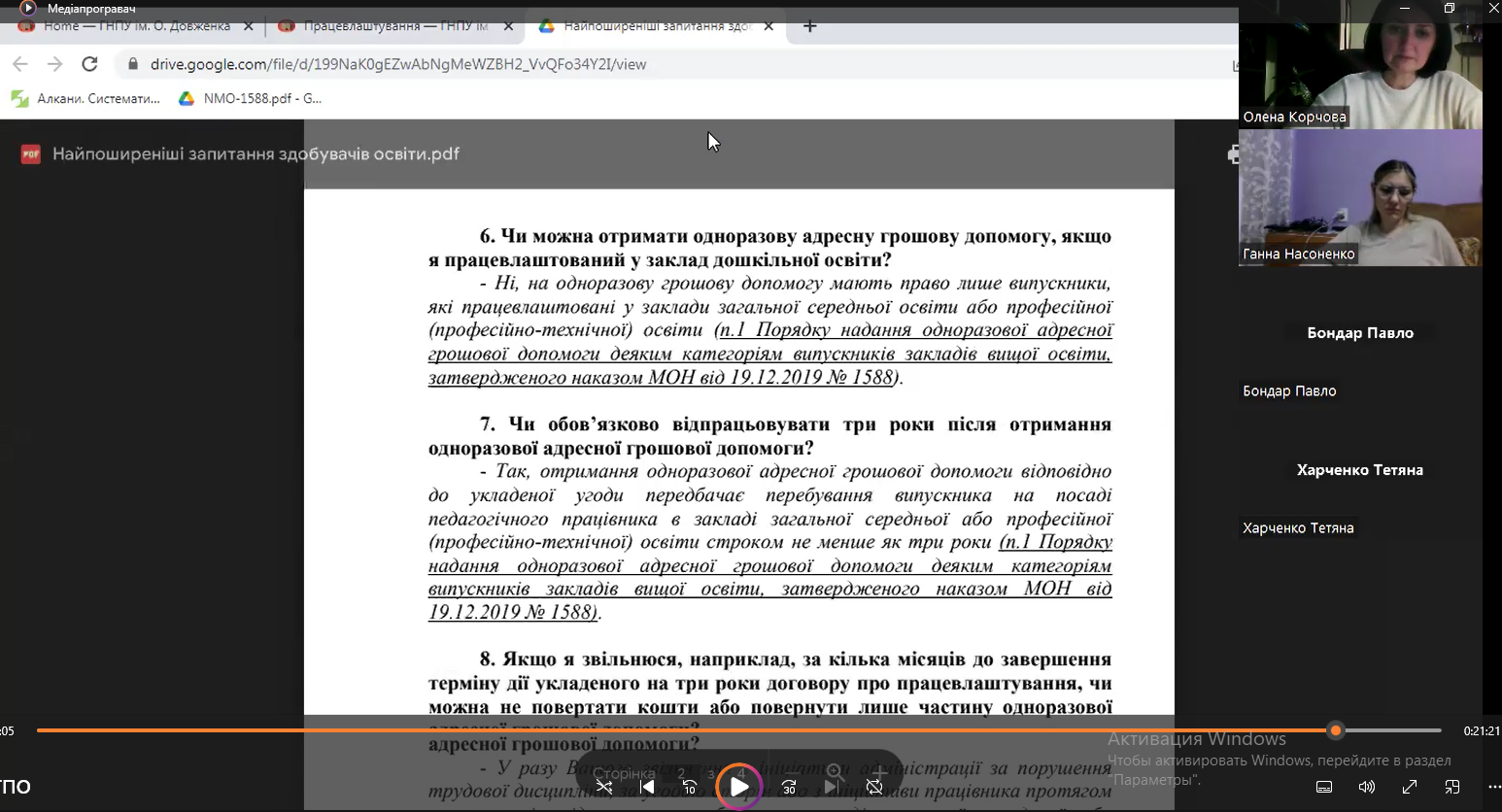Click the Медіапрогравач app icon in the title bar

(27, 8)
